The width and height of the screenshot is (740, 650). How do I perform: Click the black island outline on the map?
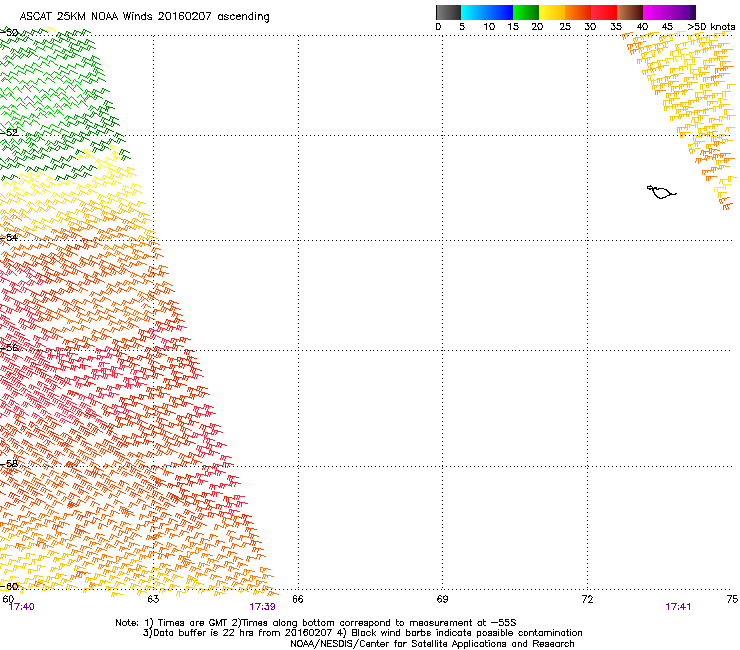pyautogui.click(x=661, y=192)
